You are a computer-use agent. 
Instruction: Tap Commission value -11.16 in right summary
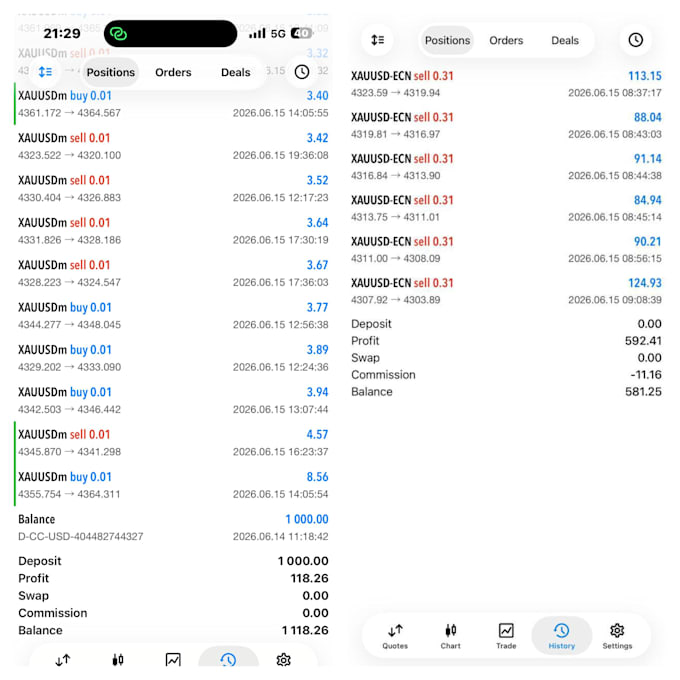point(646,375)
